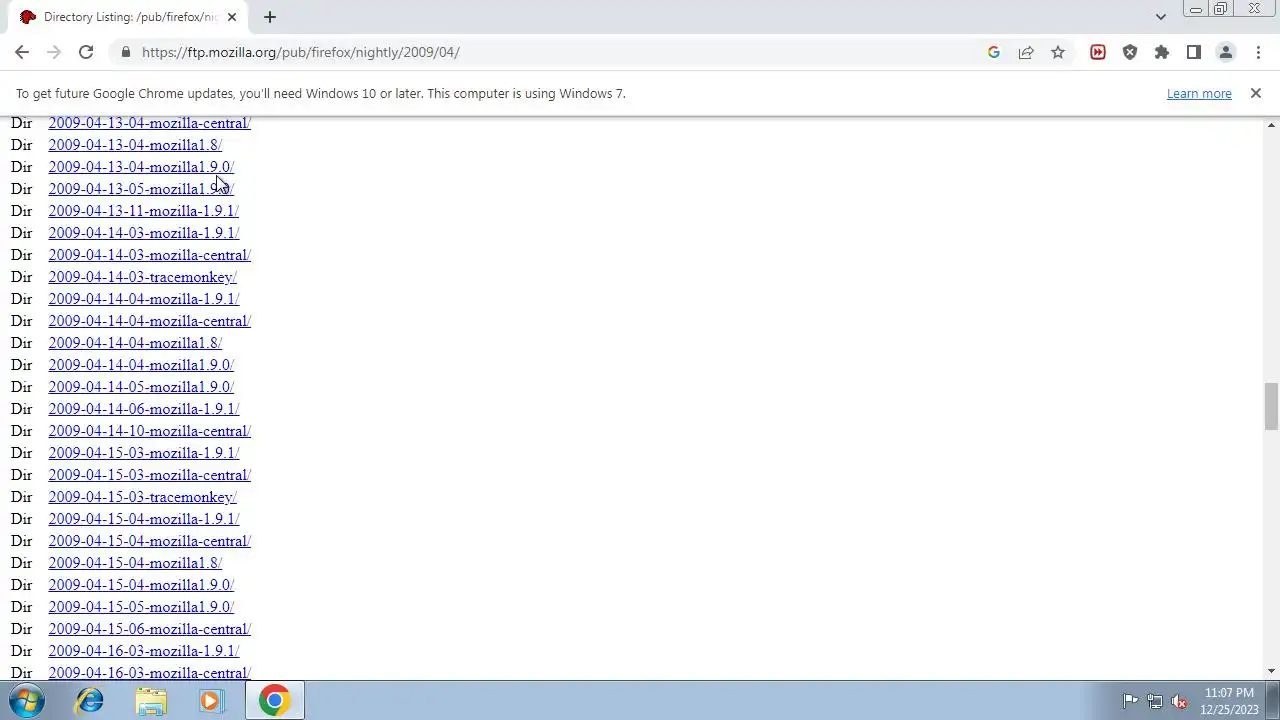Click the scrollbar down arrow
This screenshot has height=720, width=1280.
pos(1271,671)
